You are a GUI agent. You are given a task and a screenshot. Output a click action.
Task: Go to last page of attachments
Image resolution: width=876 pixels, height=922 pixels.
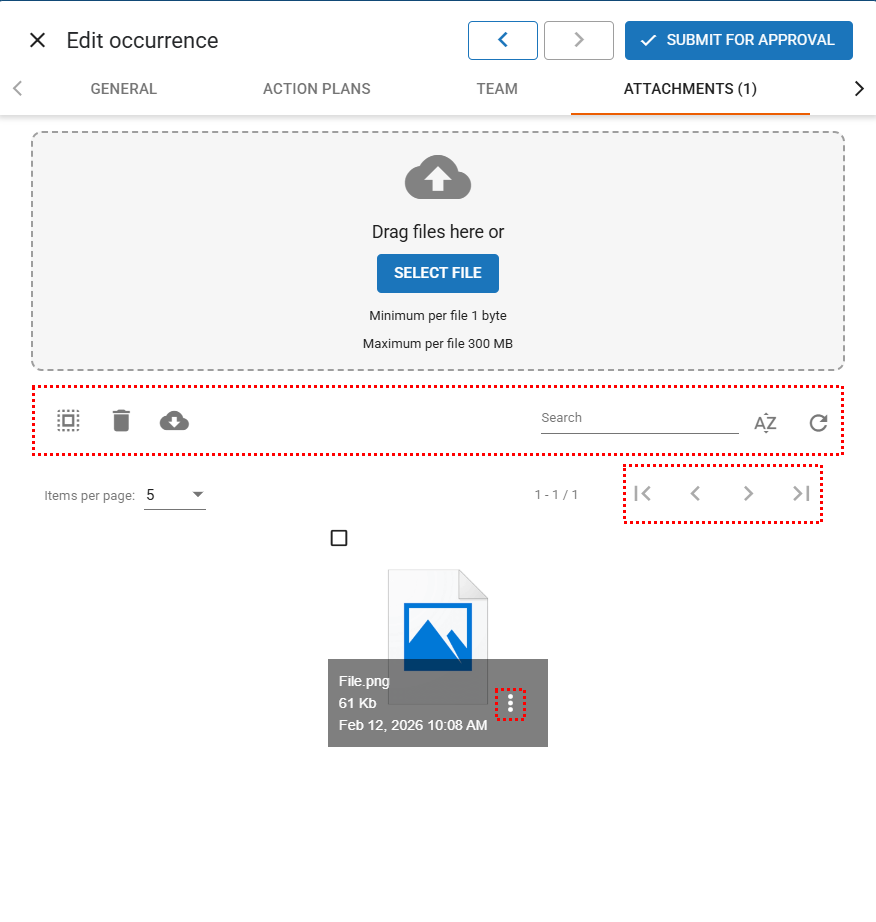pyautogui.click(x=800, y=493)
